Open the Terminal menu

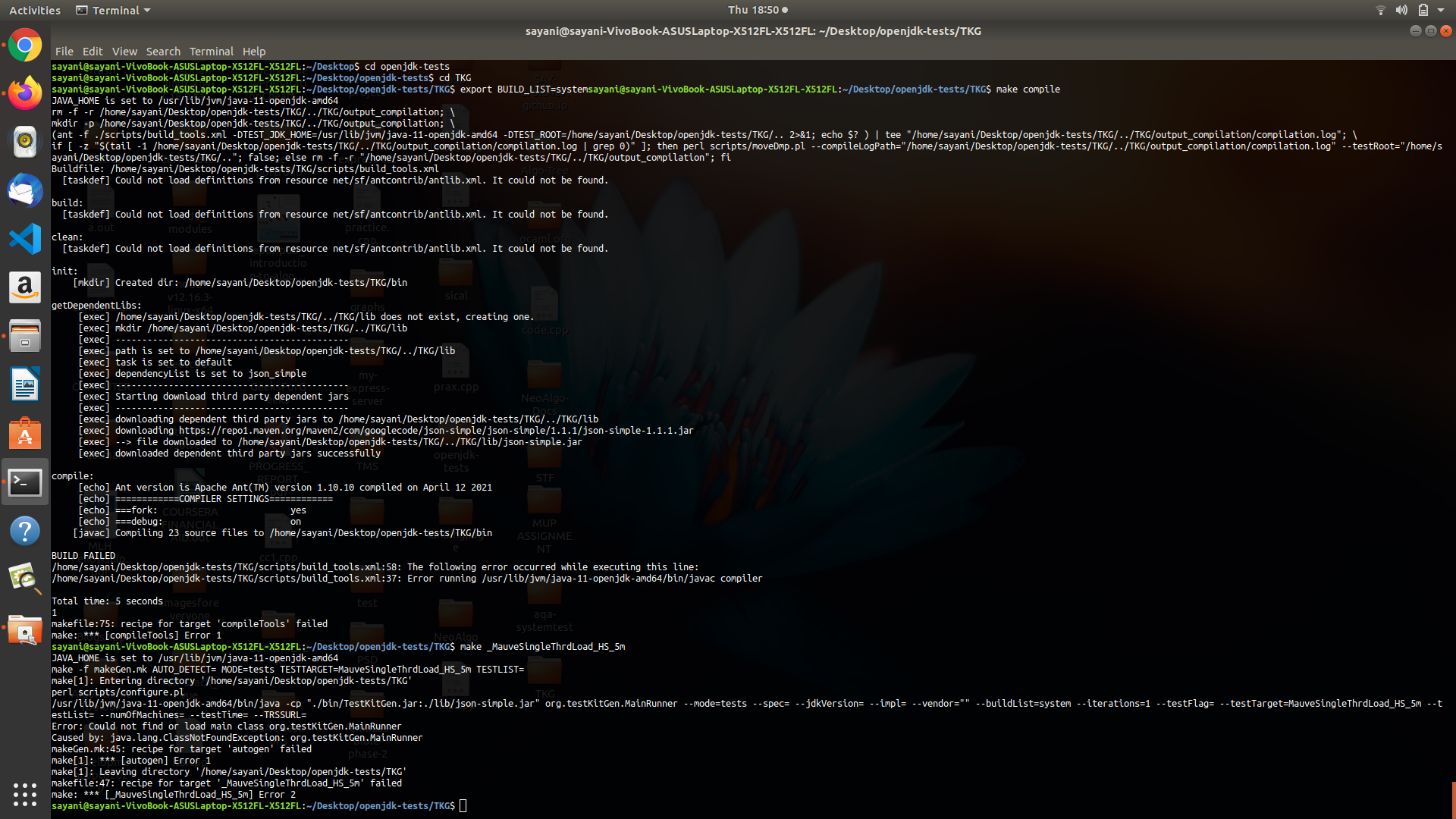(212, 52)
